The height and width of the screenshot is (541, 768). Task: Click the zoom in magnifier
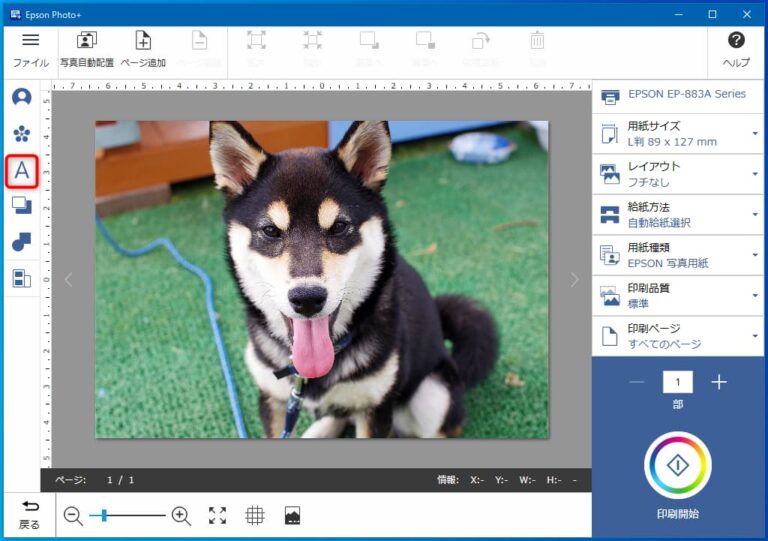(181, 516)
